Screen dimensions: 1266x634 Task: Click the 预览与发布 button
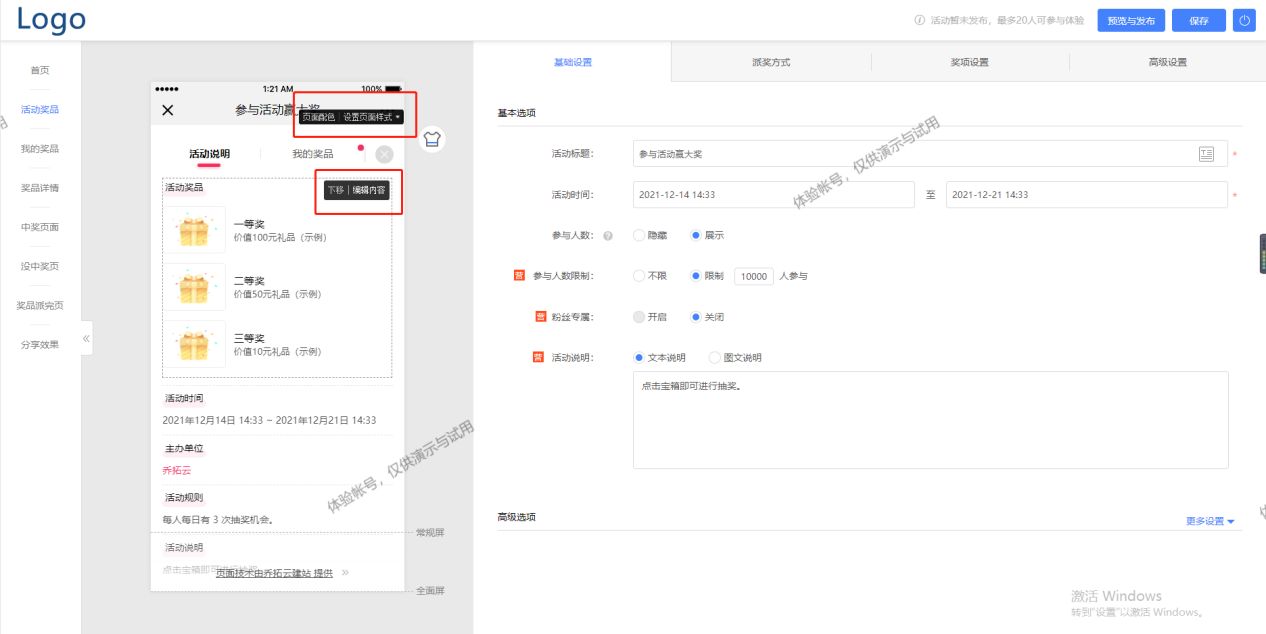point(1130,20)
